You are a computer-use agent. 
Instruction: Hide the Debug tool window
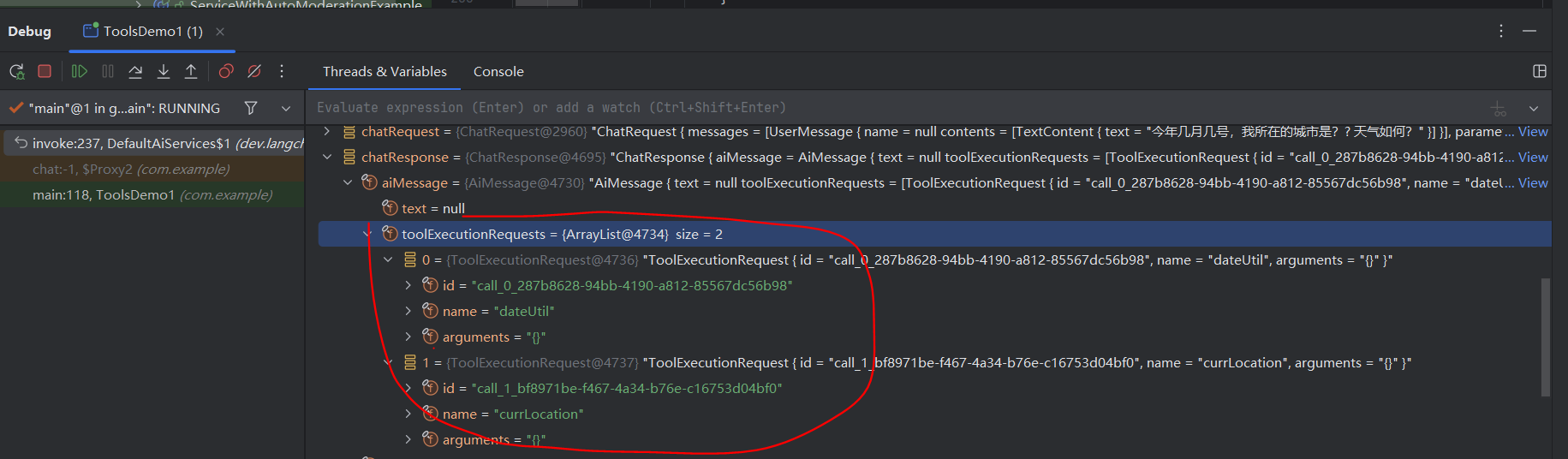(x=1529, y=31)
